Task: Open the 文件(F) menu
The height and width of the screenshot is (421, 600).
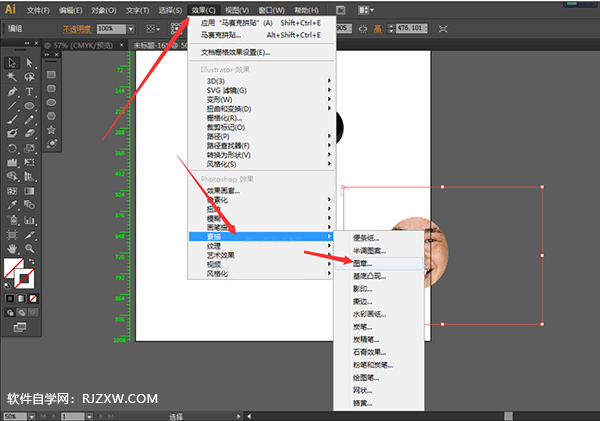Action: [38, 10]
